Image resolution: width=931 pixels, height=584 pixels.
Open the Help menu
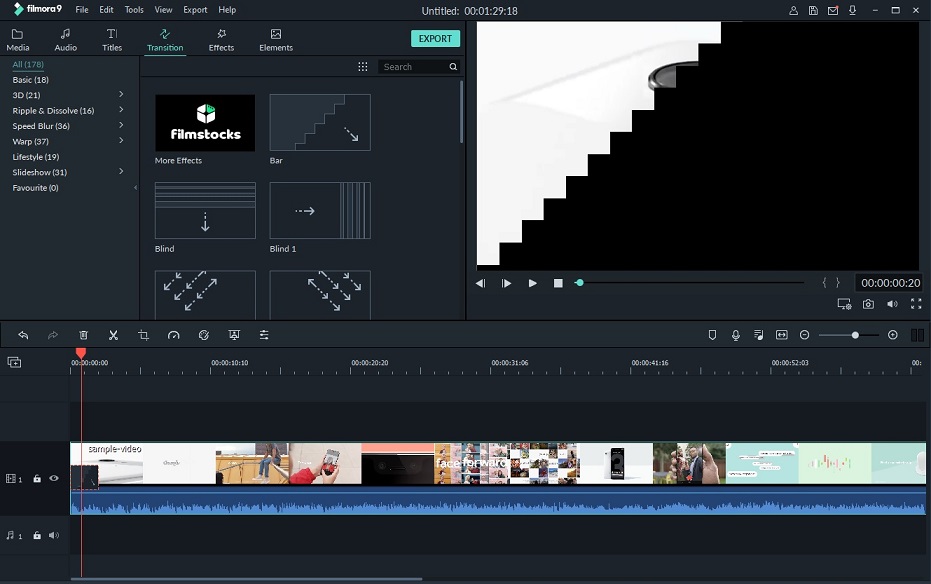coord(227,9)
